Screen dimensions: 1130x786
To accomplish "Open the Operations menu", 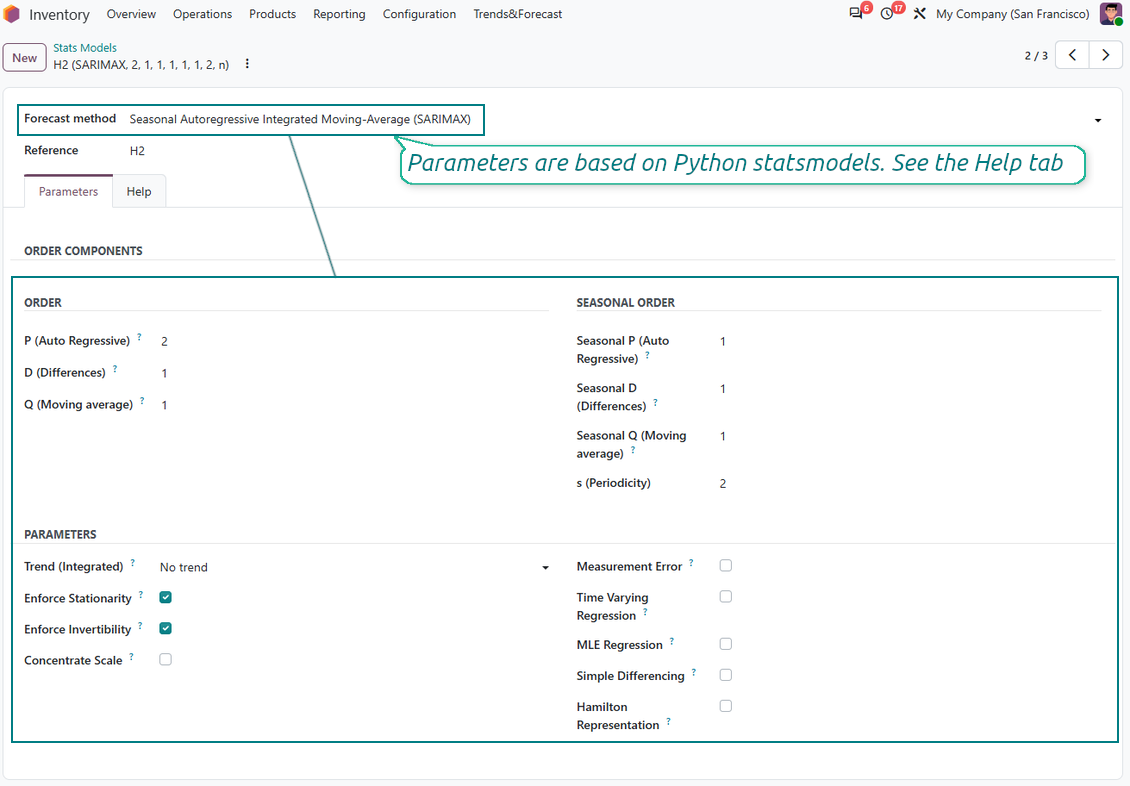I will [203, 14].
